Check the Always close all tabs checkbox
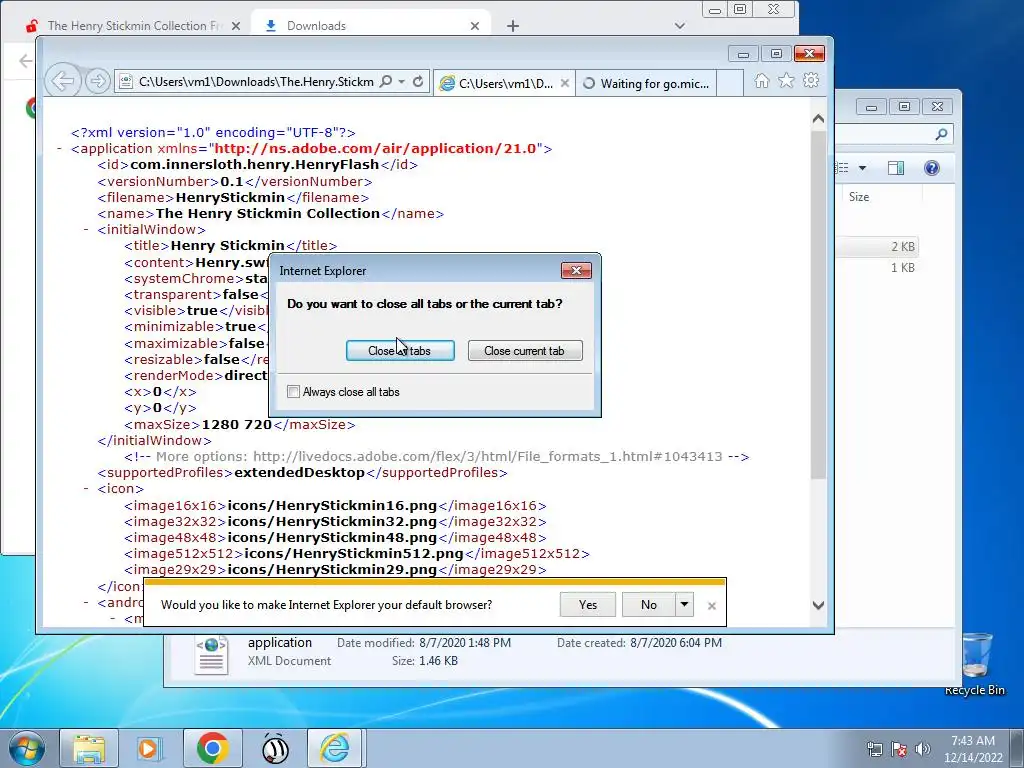The height and width of the screenshot is (768, 1024). pos(293,392)
